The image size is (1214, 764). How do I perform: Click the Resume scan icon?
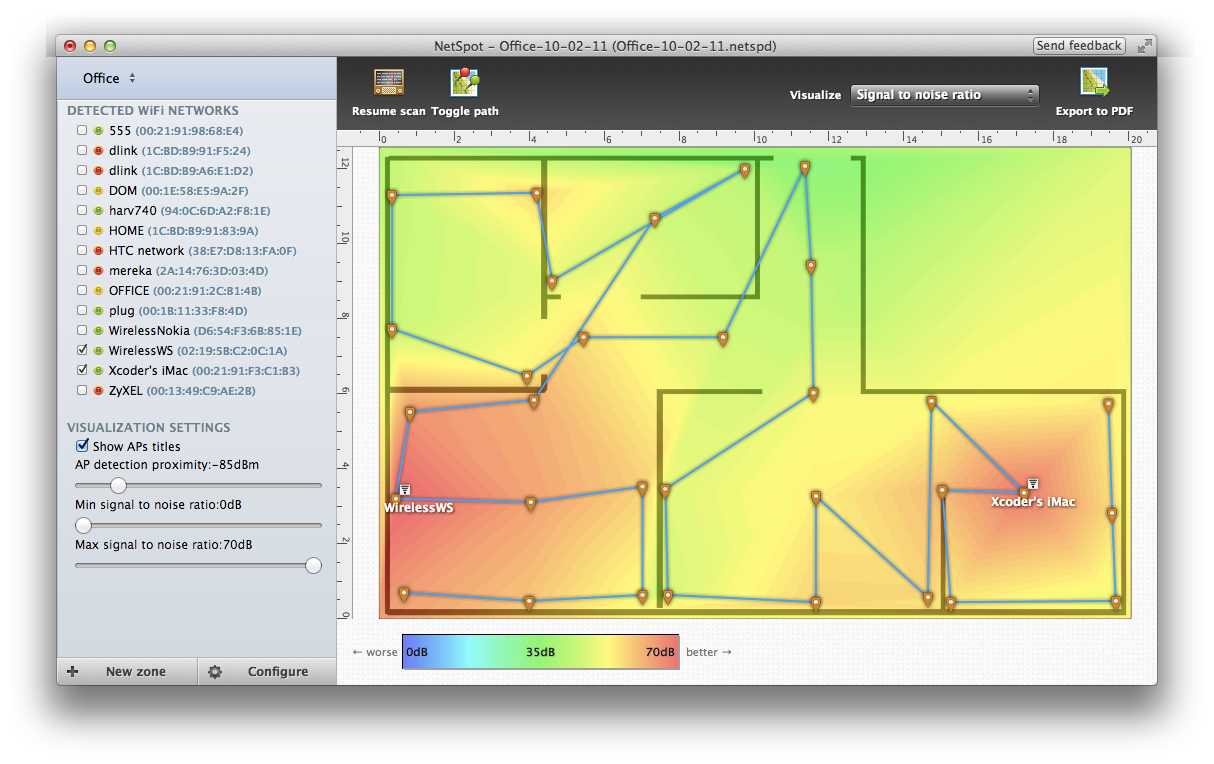[388, 82]
